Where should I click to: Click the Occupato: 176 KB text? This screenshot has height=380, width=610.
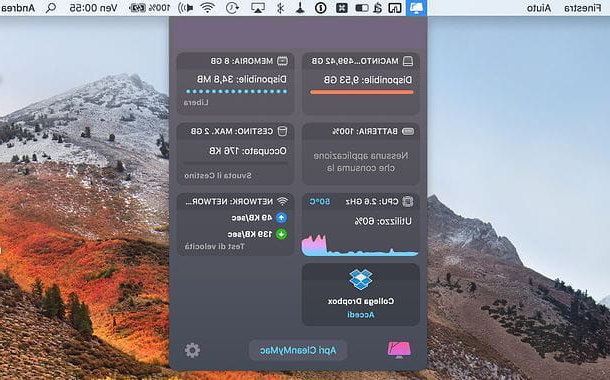tap(248, 151)
